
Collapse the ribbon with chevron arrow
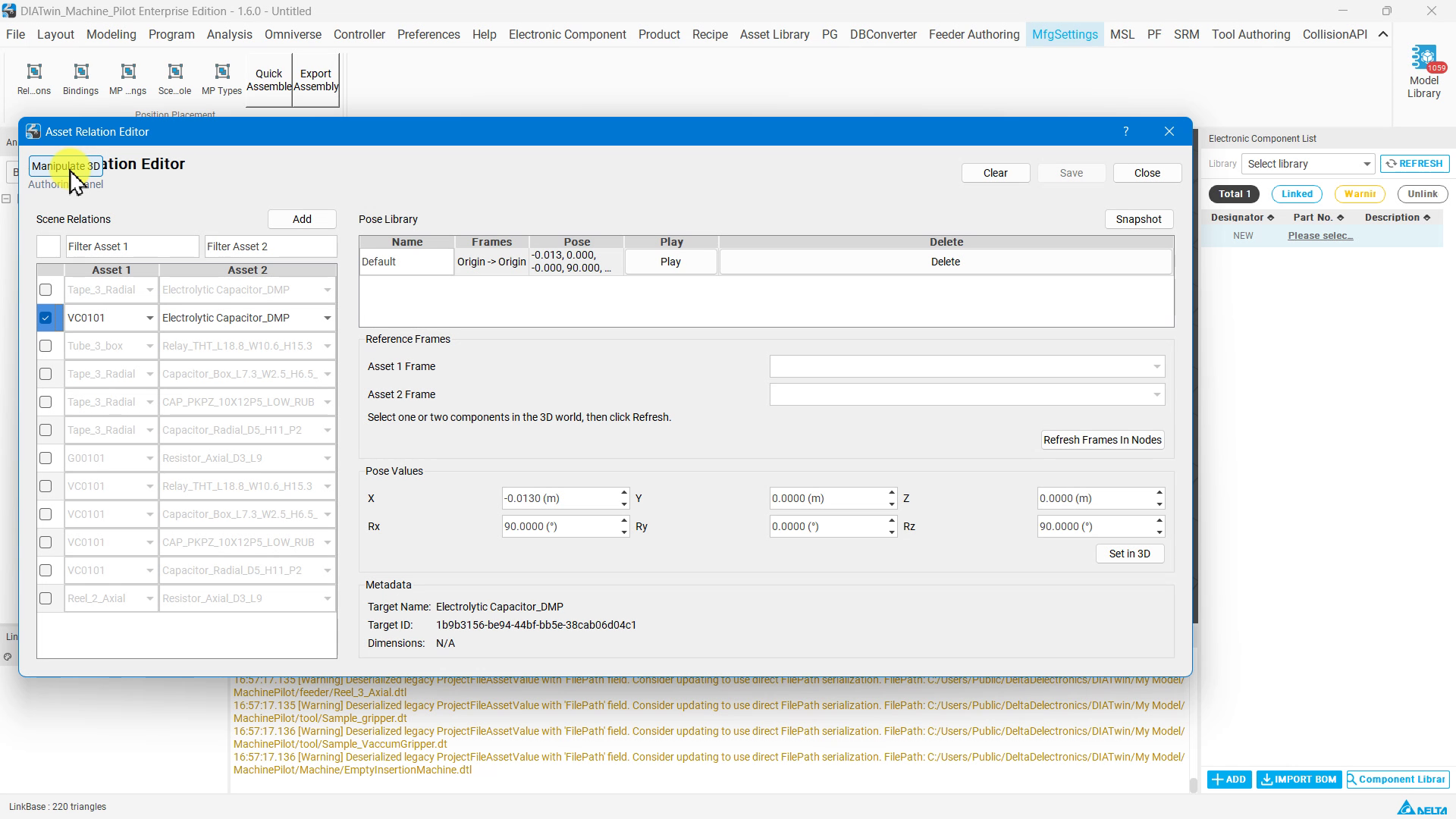(1383, 34)
